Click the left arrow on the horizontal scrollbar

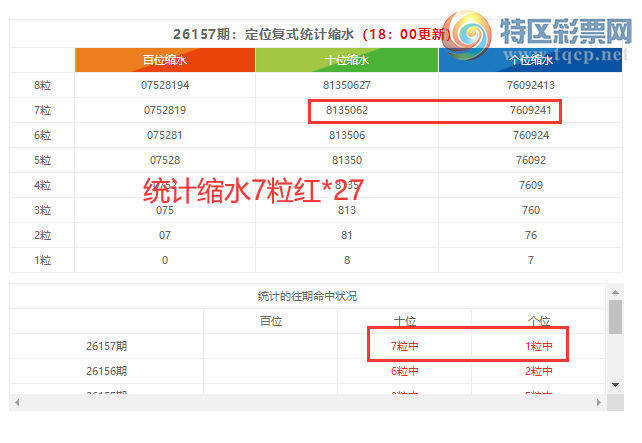(x=17, y=402)
